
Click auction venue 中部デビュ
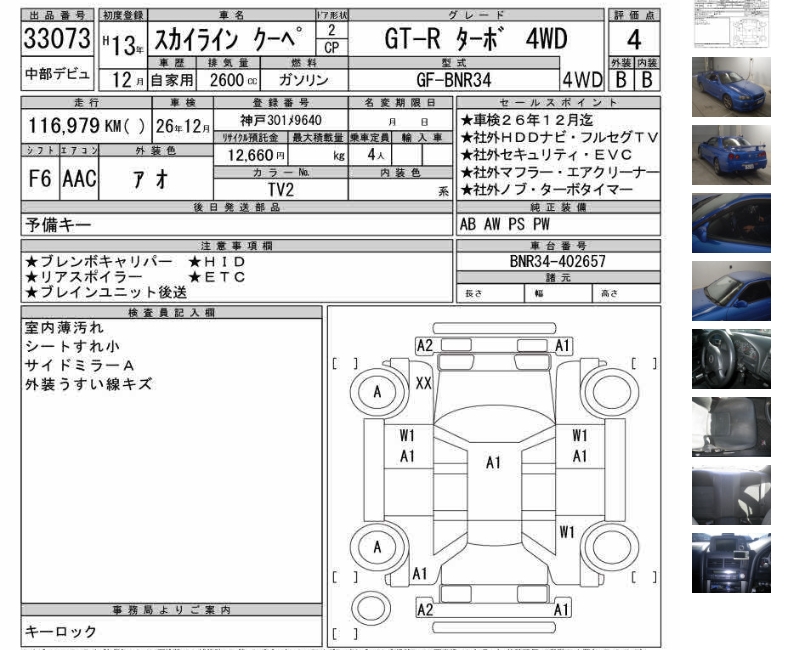click(57, 74)
